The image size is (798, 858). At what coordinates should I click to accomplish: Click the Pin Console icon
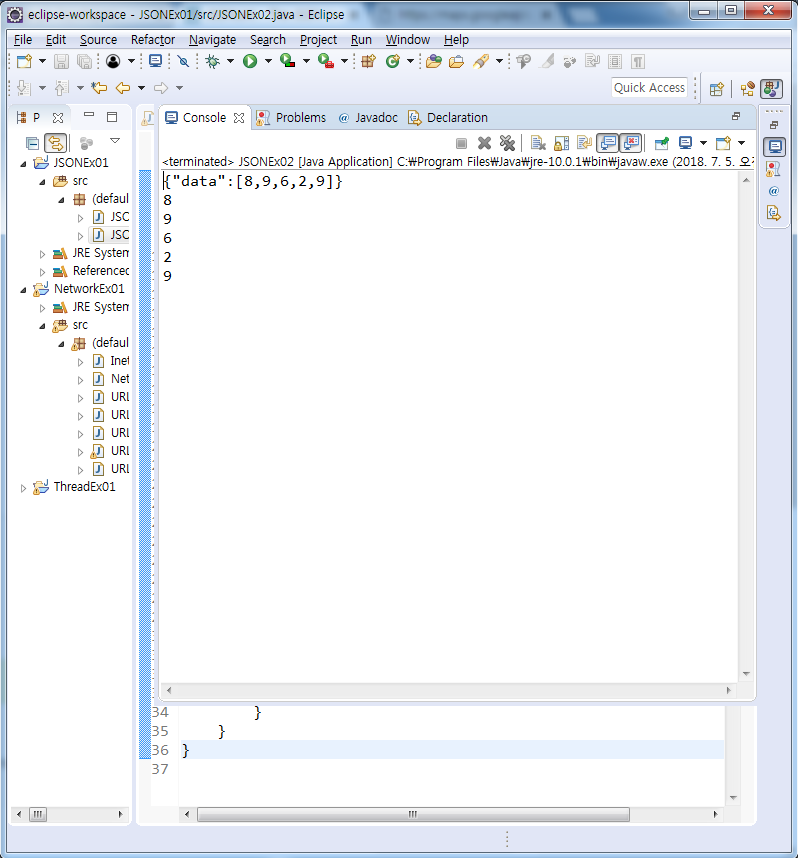(x=662, y=143)
